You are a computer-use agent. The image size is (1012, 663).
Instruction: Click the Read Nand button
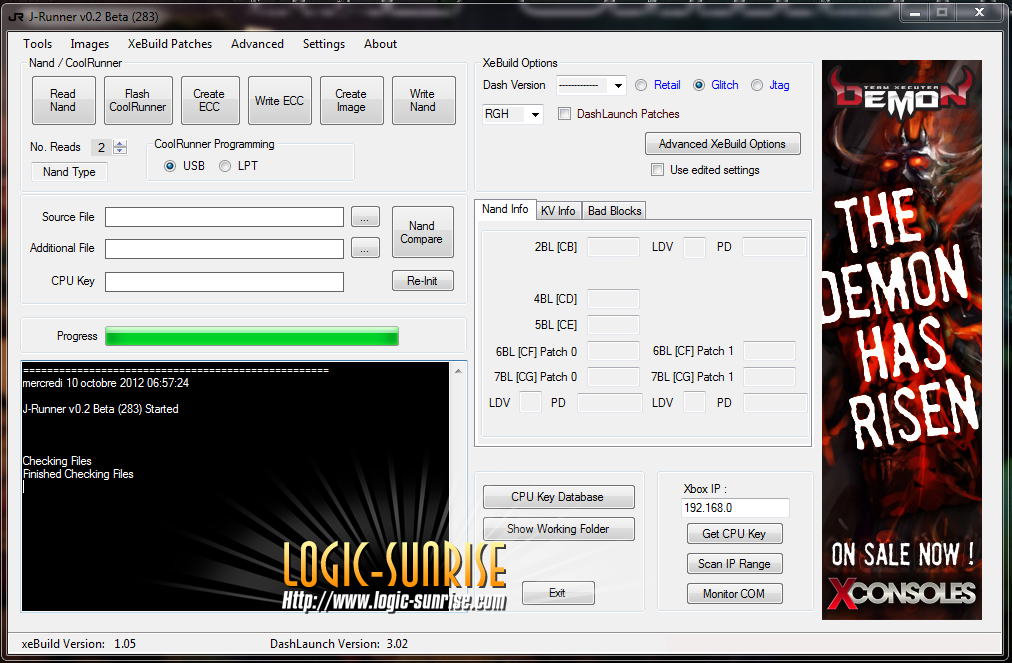tap(63, 101)
